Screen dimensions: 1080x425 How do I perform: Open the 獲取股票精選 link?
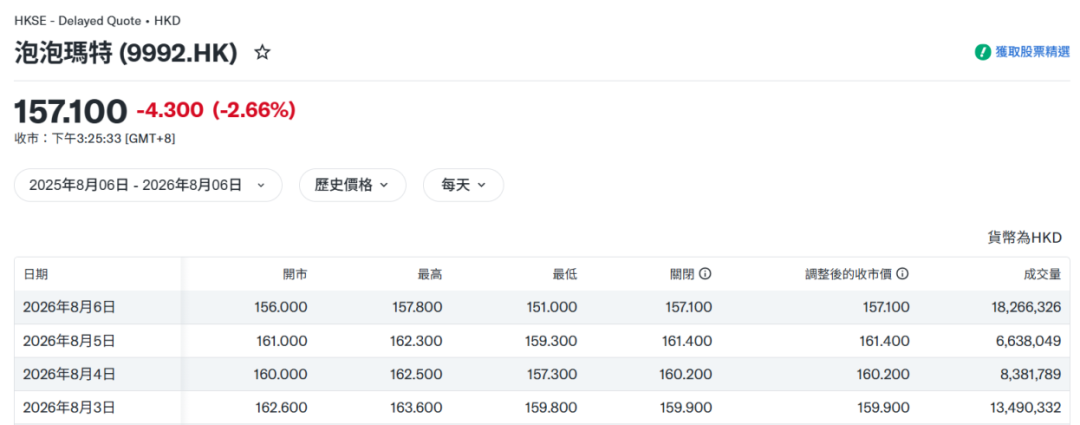coord(1032,52)
